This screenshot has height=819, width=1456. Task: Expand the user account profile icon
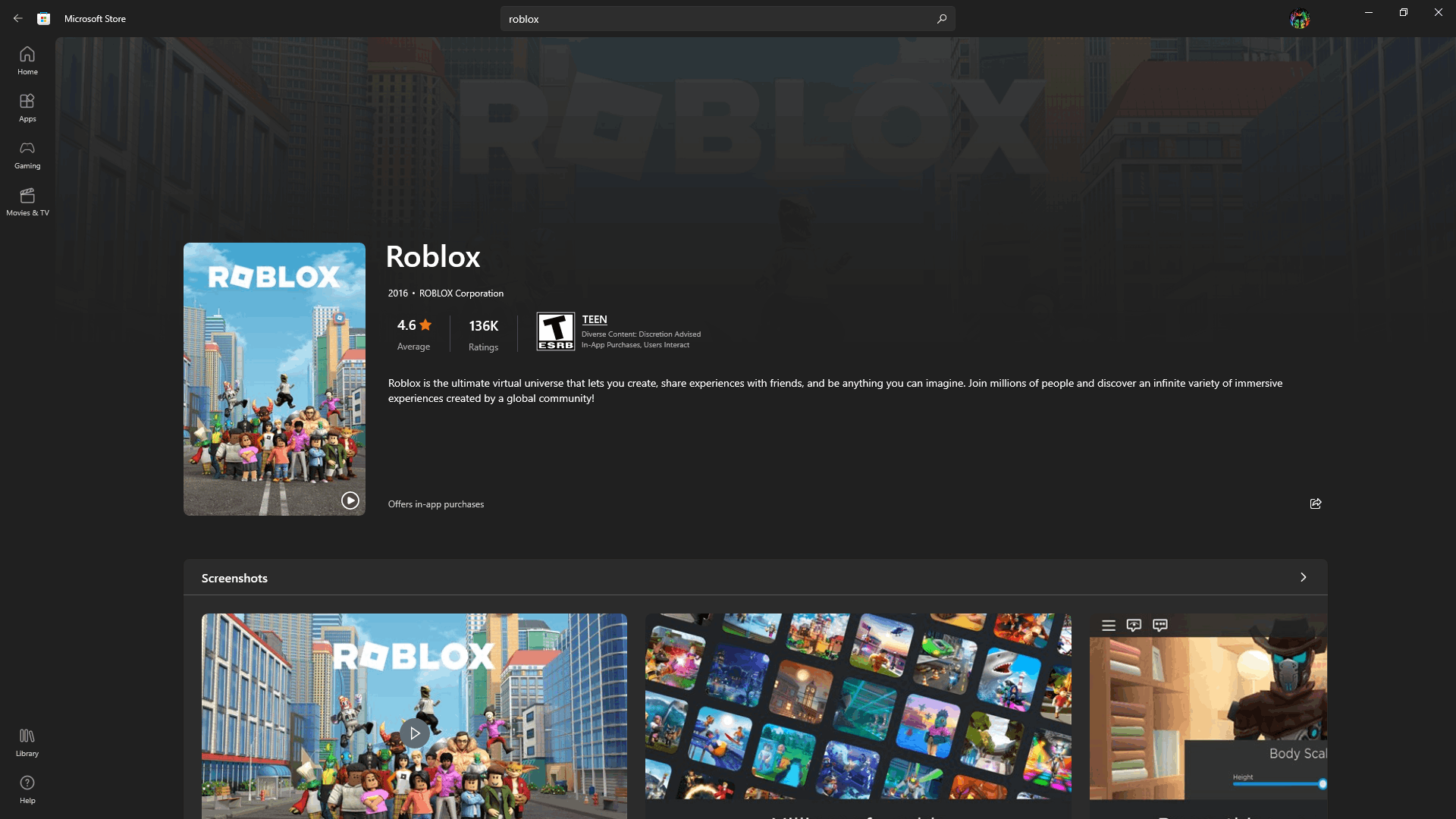1300,18
